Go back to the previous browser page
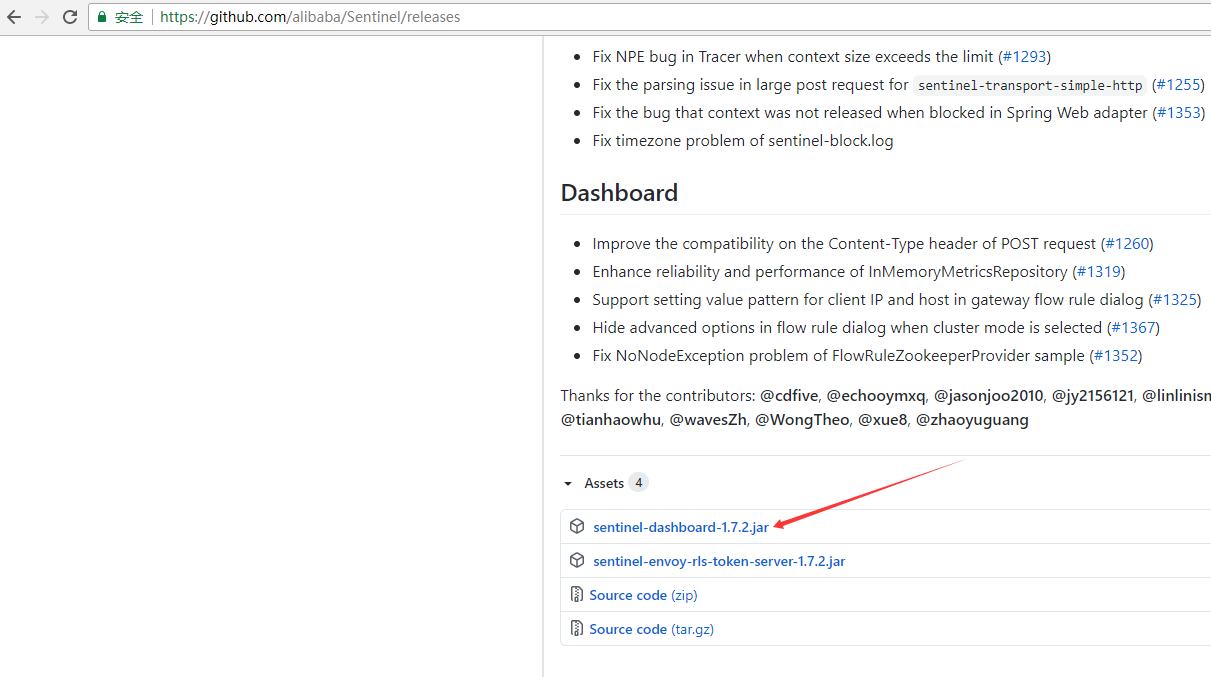Screen dimensions: 1211x677 (x=14, y=17)
